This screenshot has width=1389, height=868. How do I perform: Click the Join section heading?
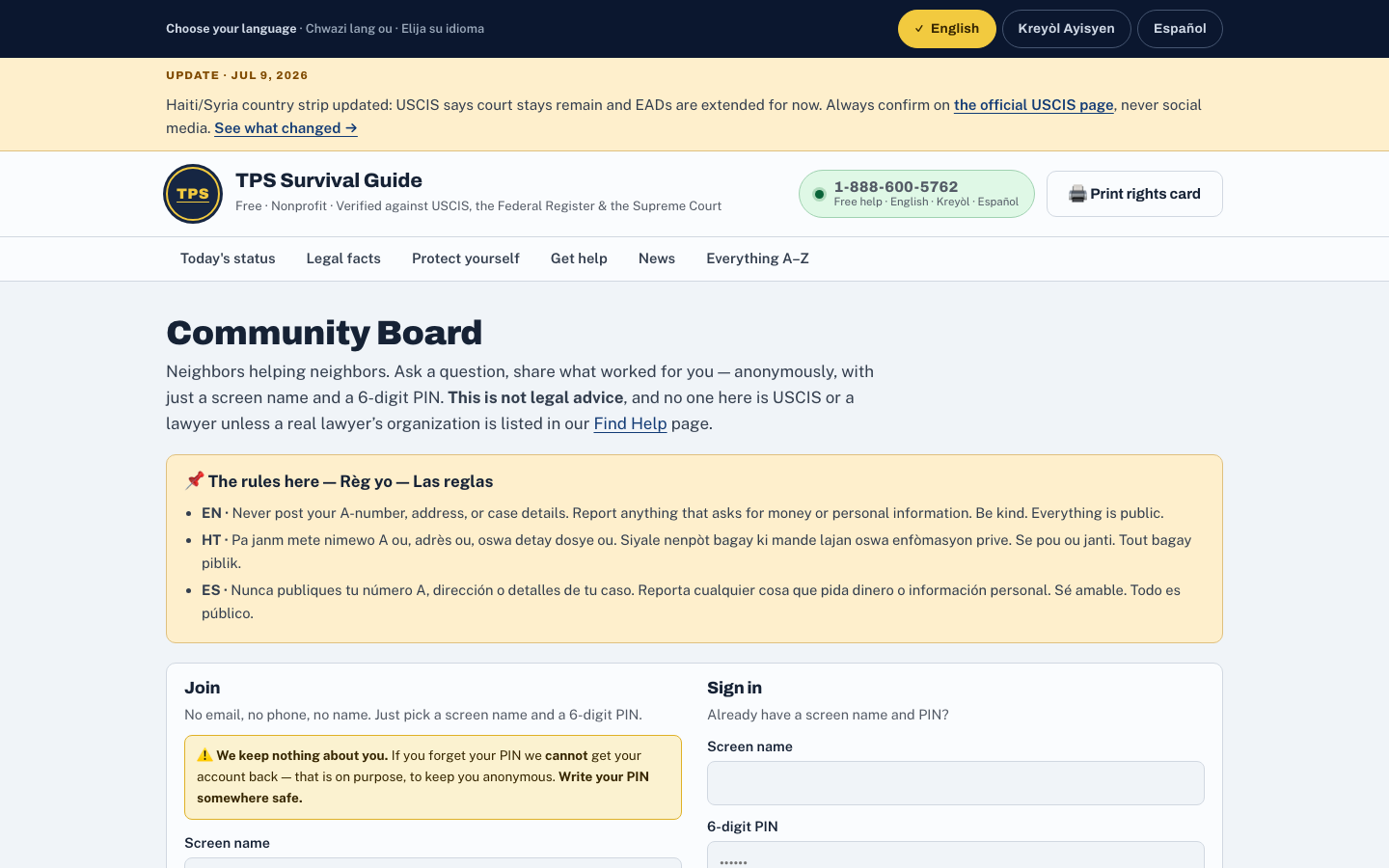(x=203, y=688)
